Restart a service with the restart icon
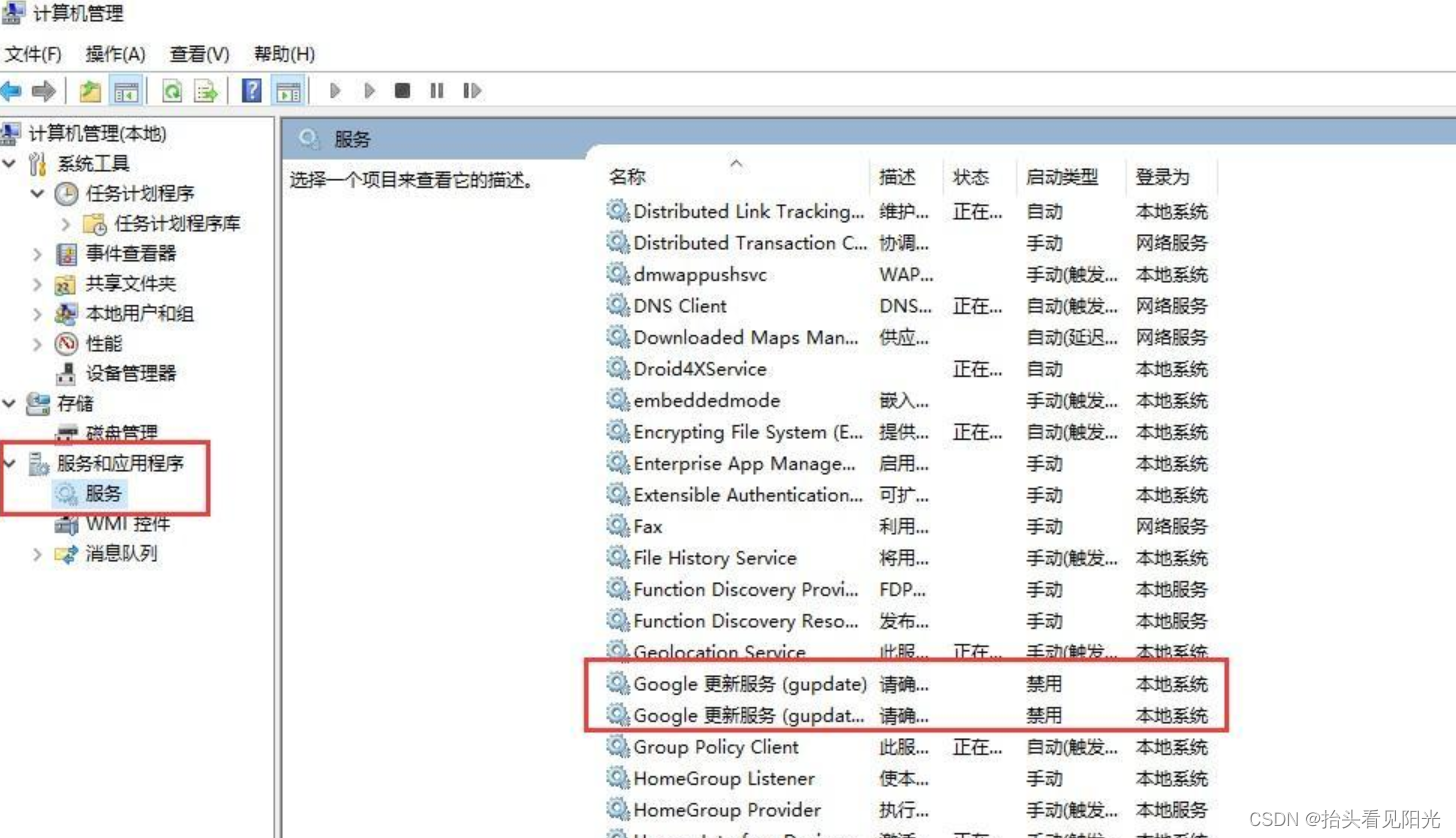The image size is (1456, 838). (x=472, y=91)
